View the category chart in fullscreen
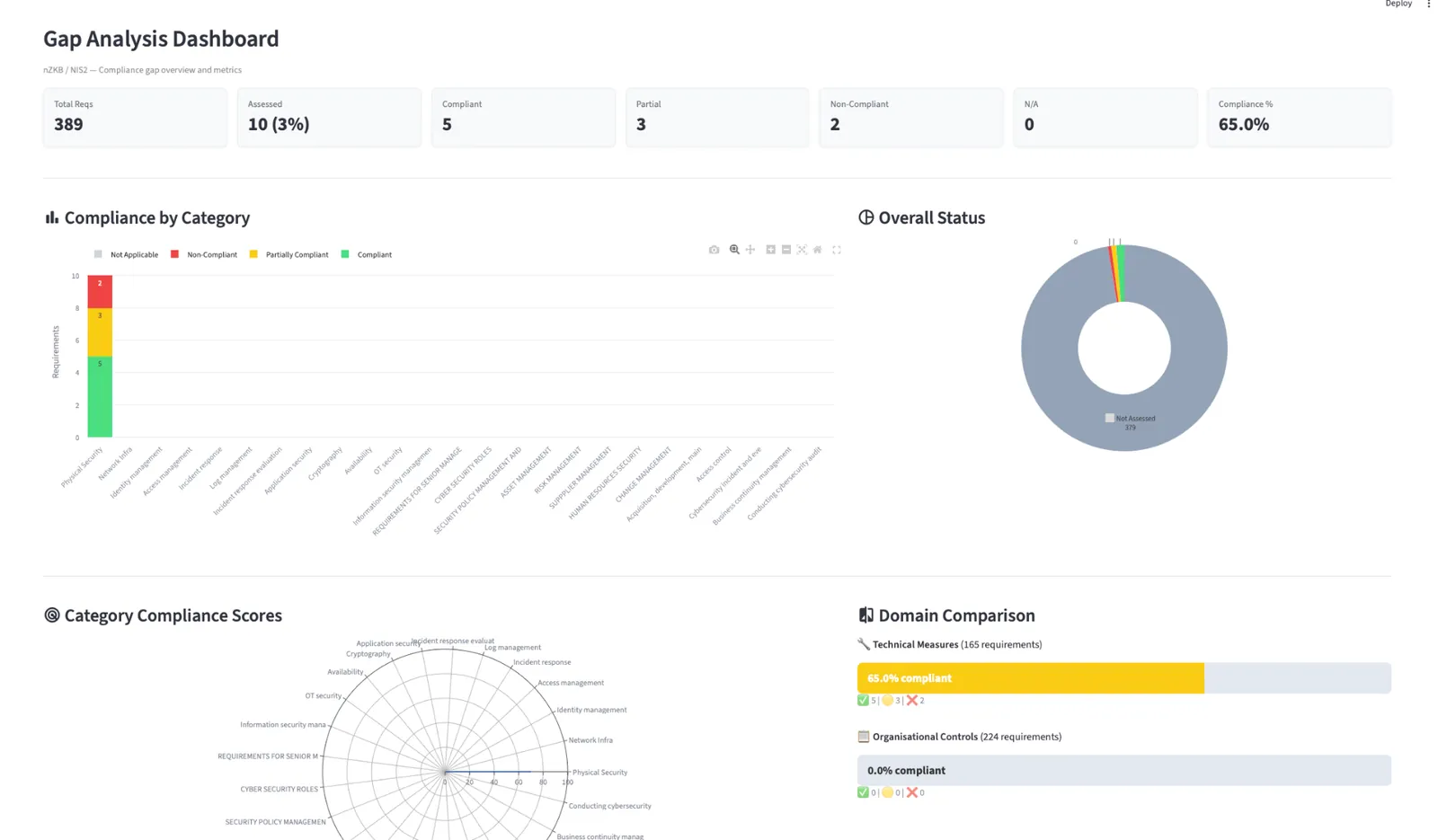 [837, 250]
